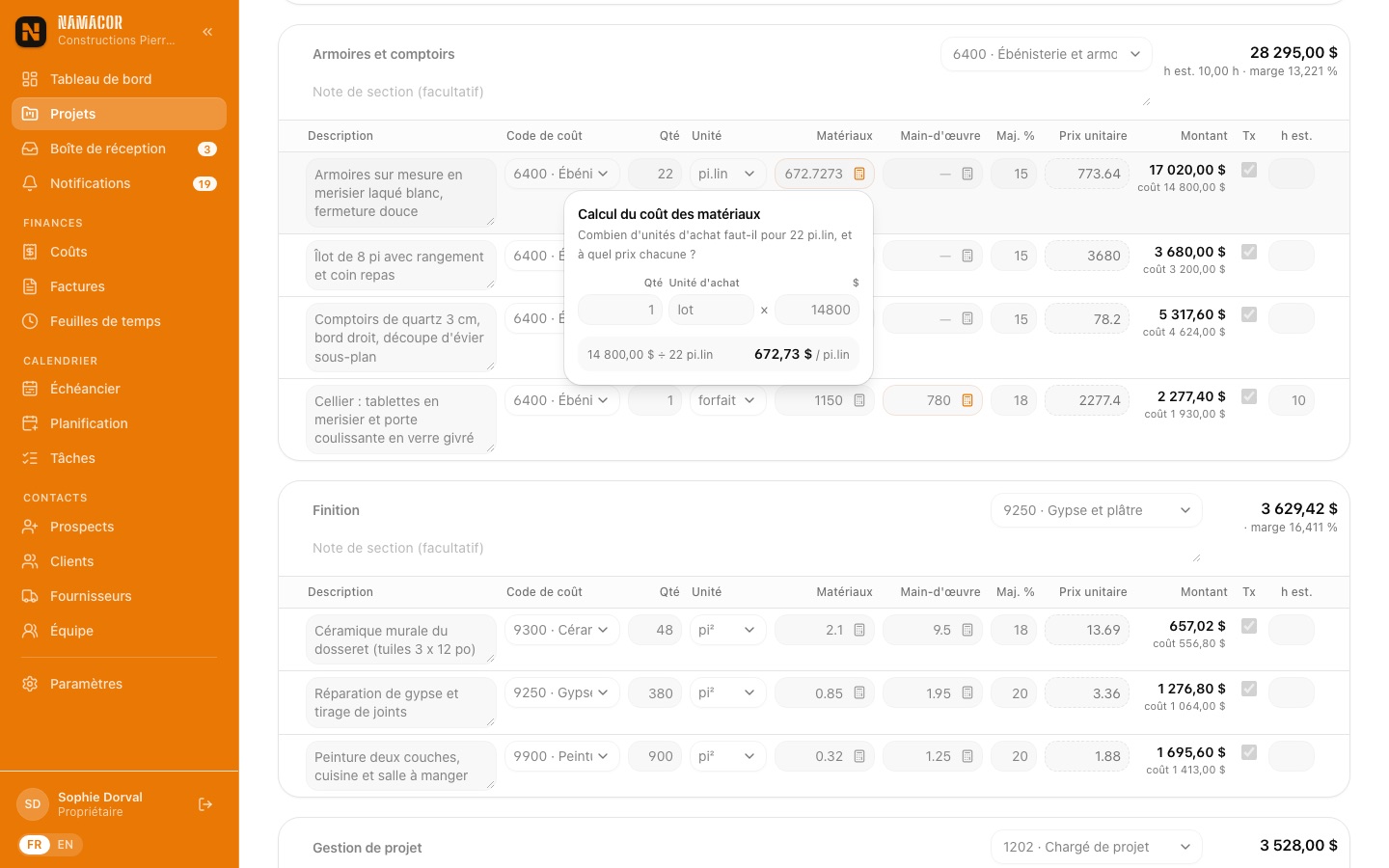Open Notifications in the sidebar
Screen dimensions: 1389x868
click(x=120, y=183)
